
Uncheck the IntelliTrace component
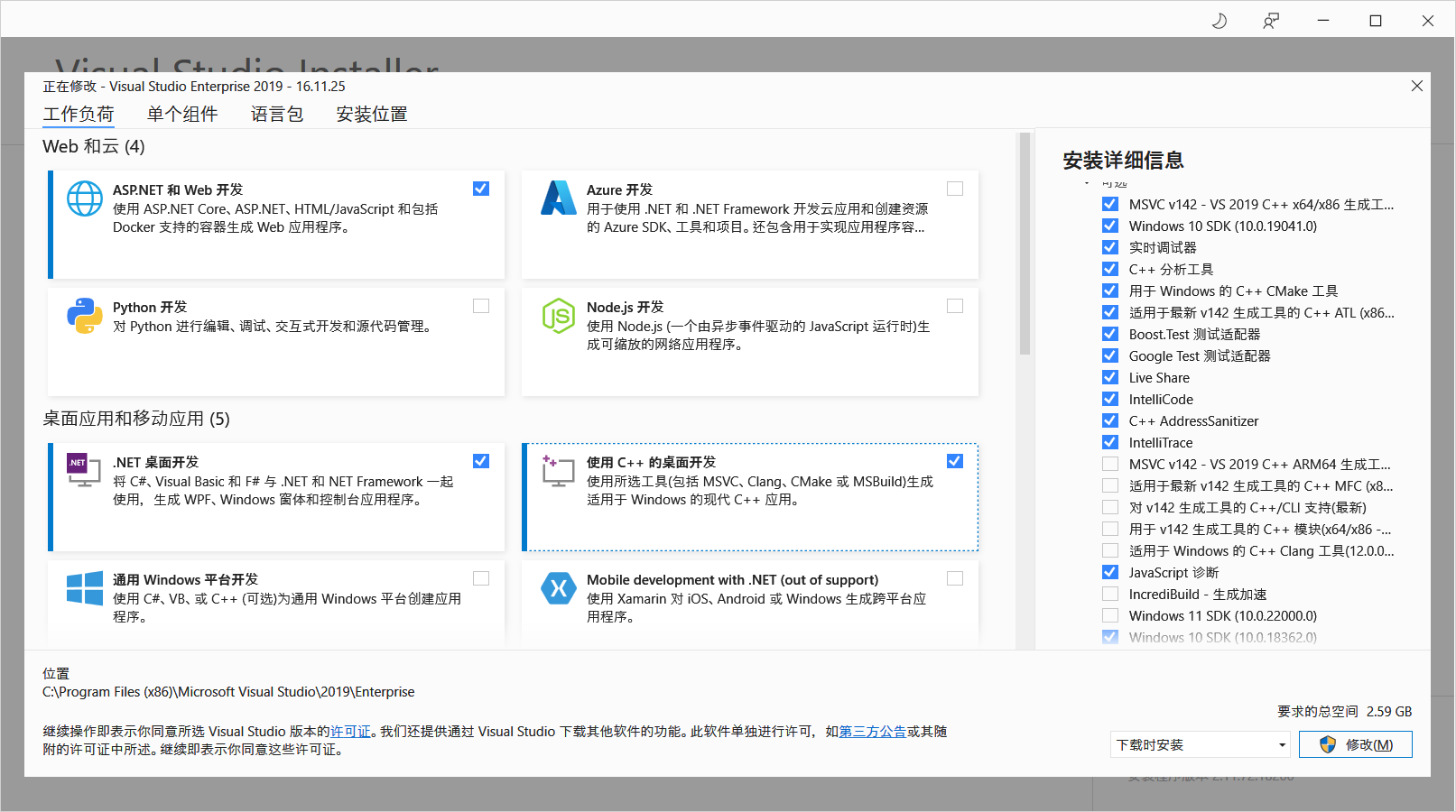[1110, 442]
